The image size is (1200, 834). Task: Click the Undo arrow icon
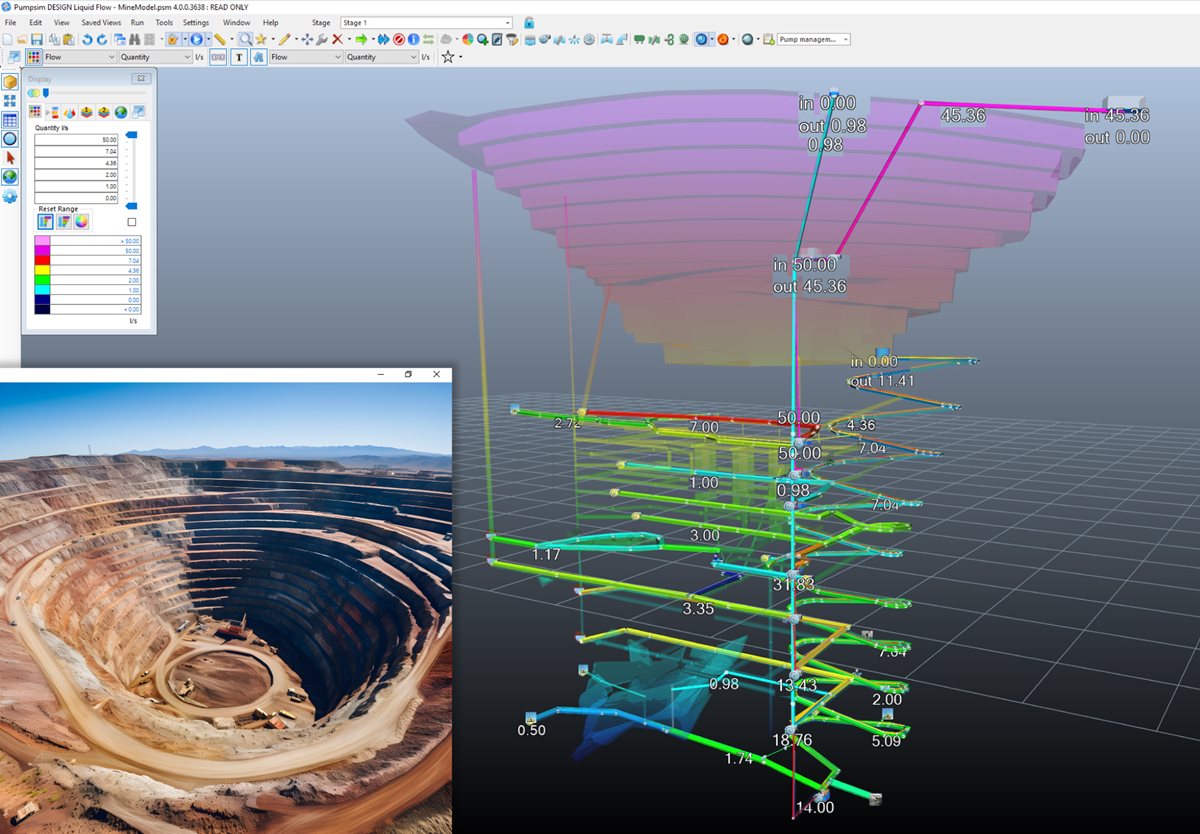(87, 39)
